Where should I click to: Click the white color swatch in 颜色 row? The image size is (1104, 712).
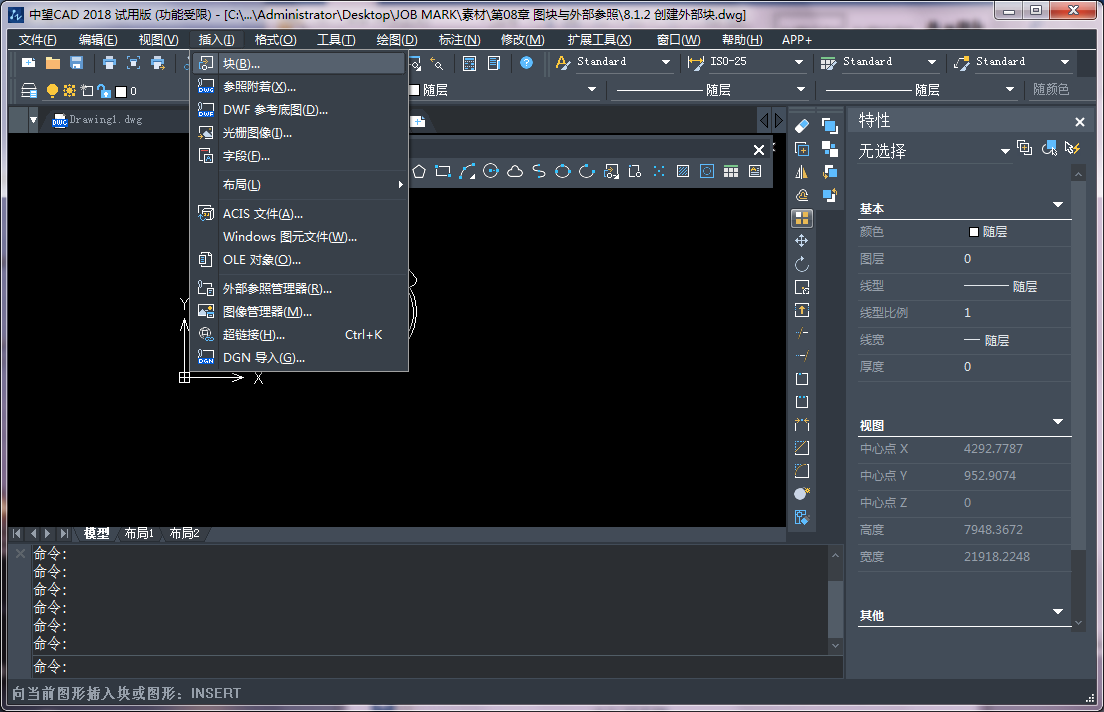(x=973, y=232)
